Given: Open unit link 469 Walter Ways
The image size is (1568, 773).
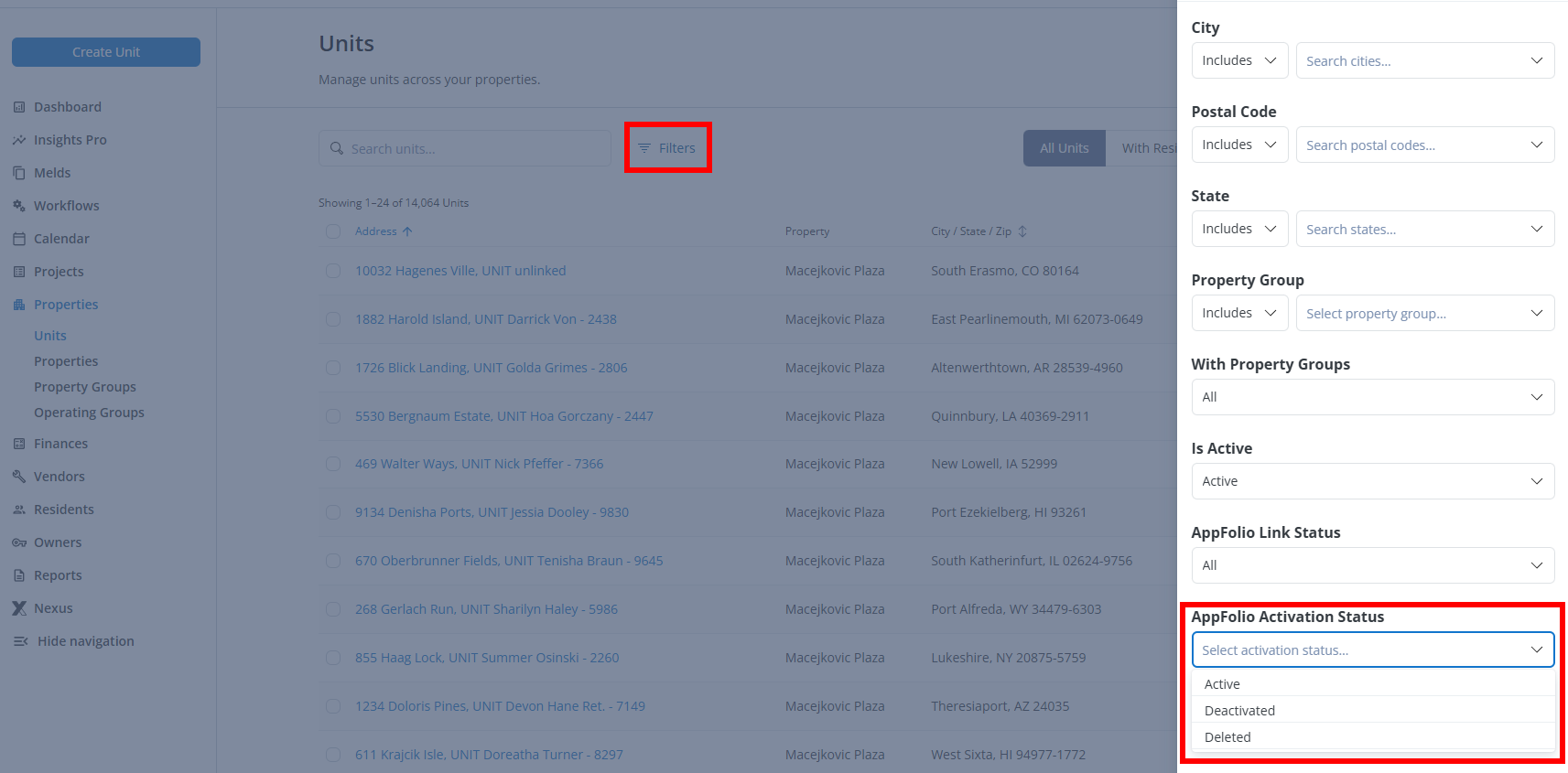Looking at the screenshot, I should (x=480, y=464).
